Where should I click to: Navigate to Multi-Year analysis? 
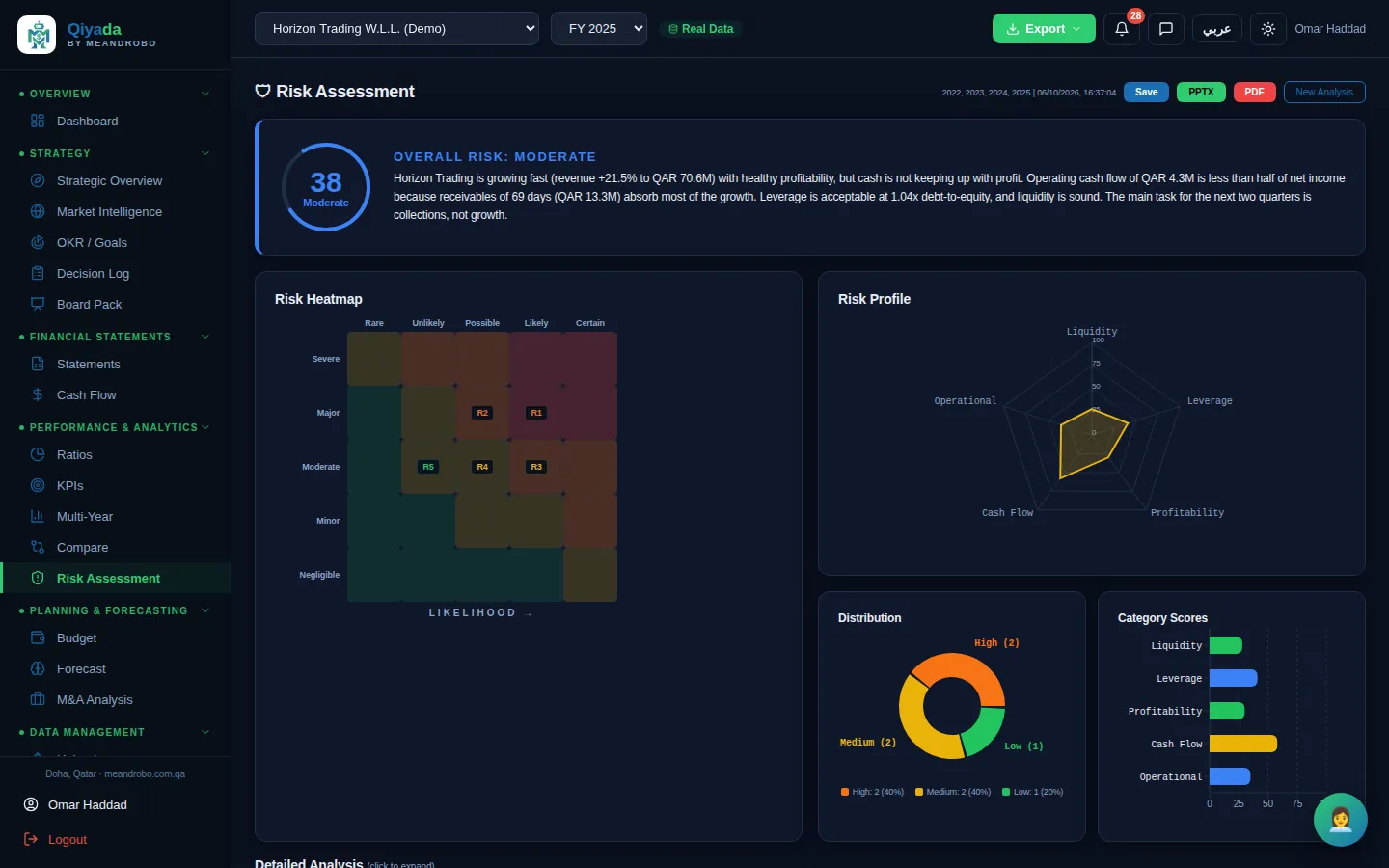(116, 516)
